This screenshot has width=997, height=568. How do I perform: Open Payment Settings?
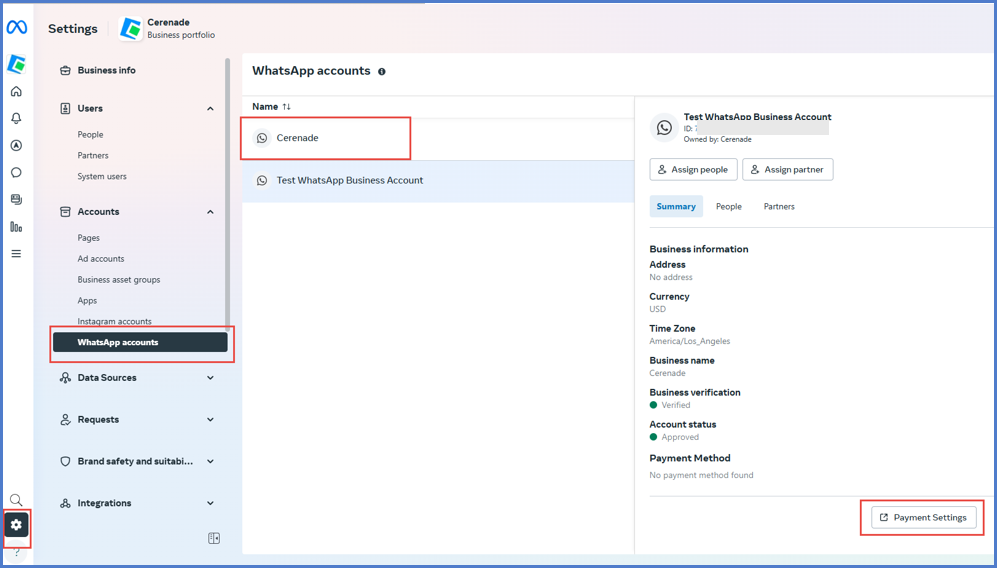point(923,518)
